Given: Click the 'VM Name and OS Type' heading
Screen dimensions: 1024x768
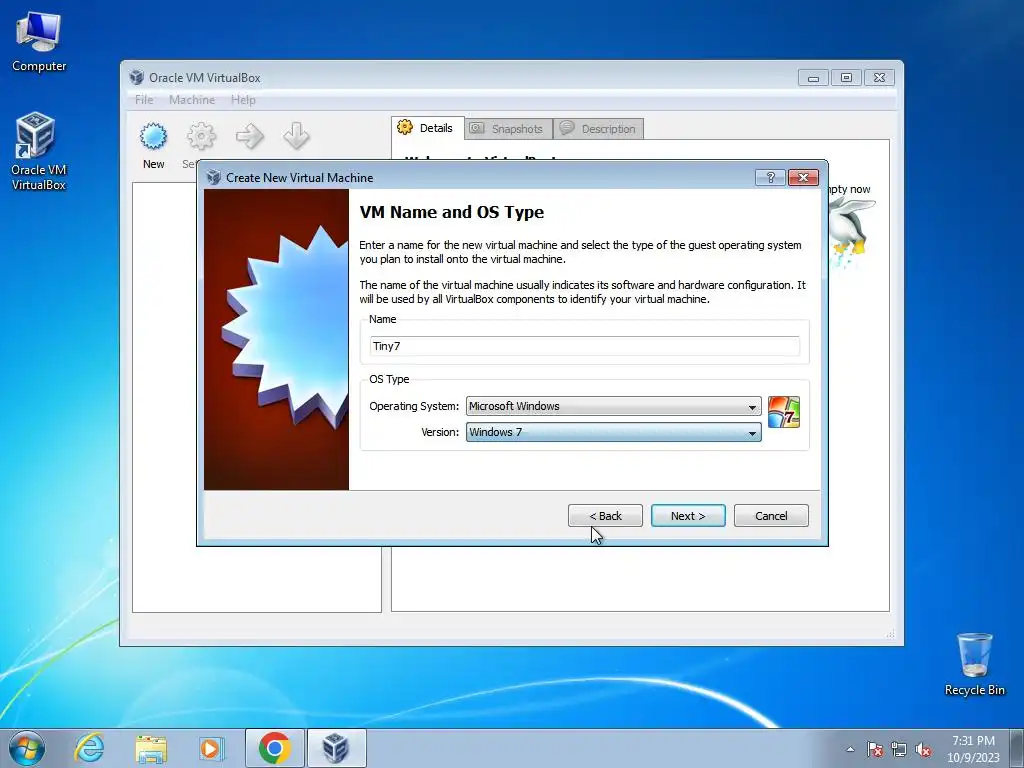Looking at the screenshot, I should (452, 212).
